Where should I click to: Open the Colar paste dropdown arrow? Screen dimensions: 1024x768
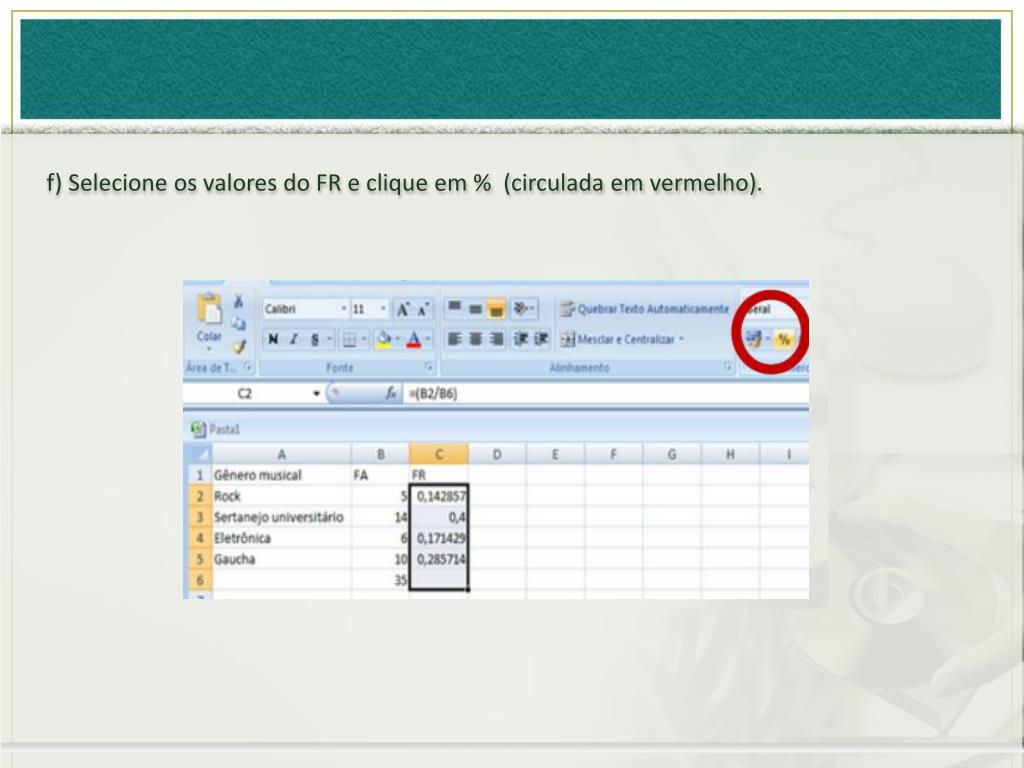coord(210,349)
